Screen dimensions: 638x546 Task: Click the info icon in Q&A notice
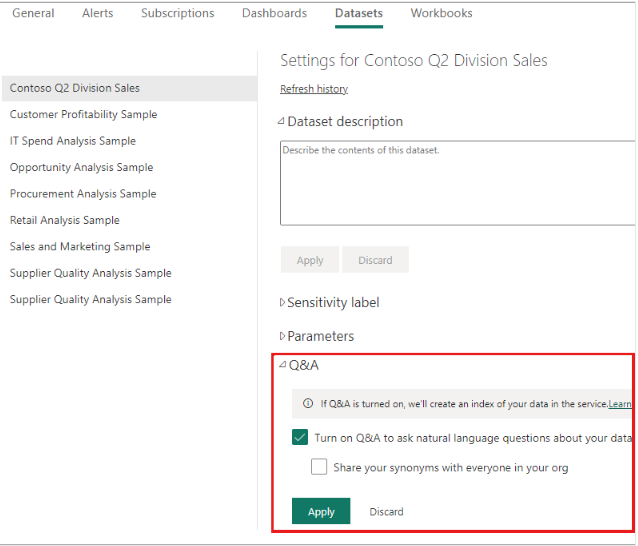(308, 404)
